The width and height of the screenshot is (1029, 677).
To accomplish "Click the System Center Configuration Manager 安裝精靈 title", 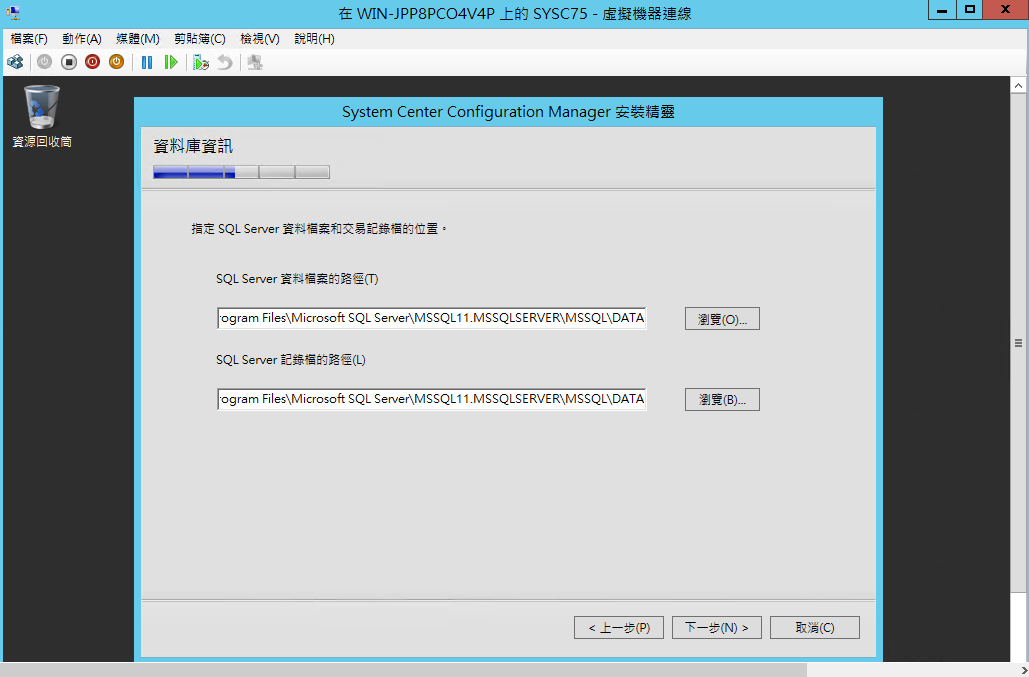I will 508,112.
